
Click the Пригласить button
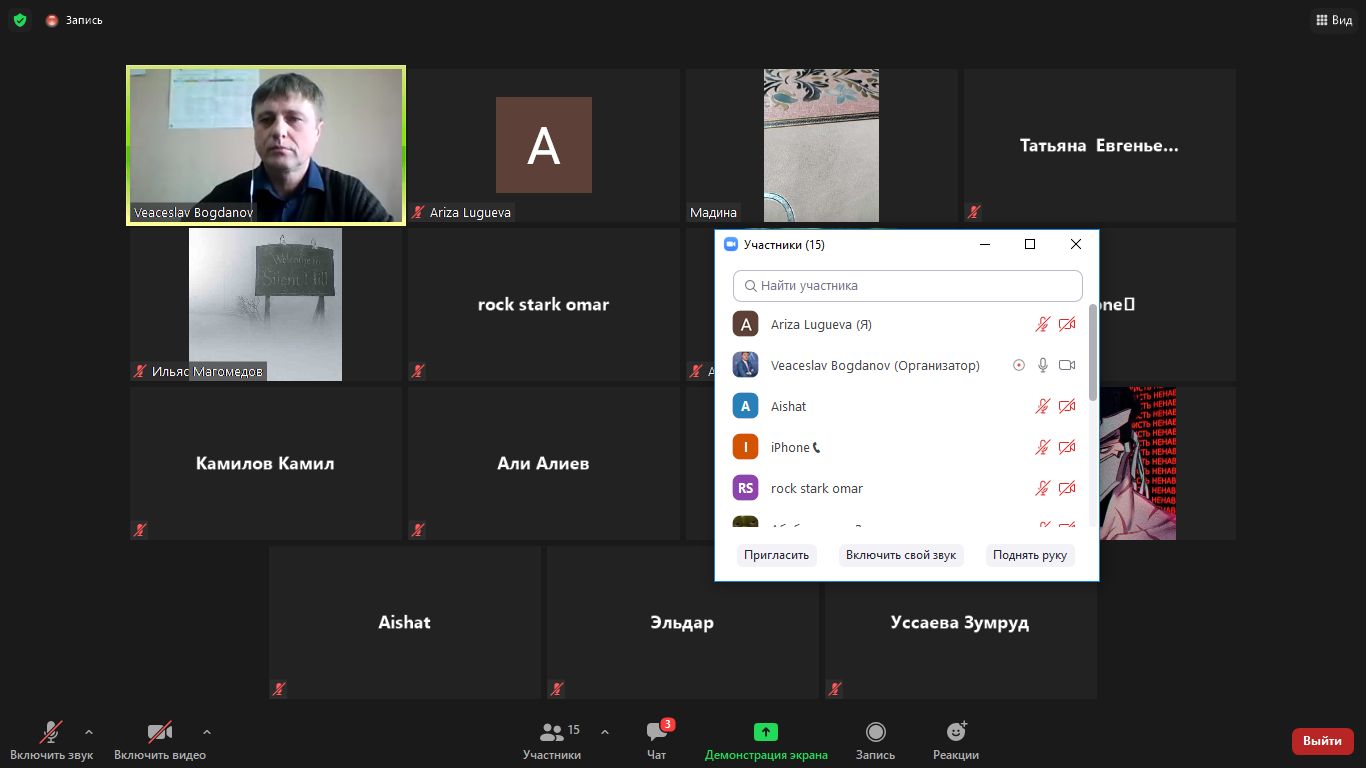[776, 555]
